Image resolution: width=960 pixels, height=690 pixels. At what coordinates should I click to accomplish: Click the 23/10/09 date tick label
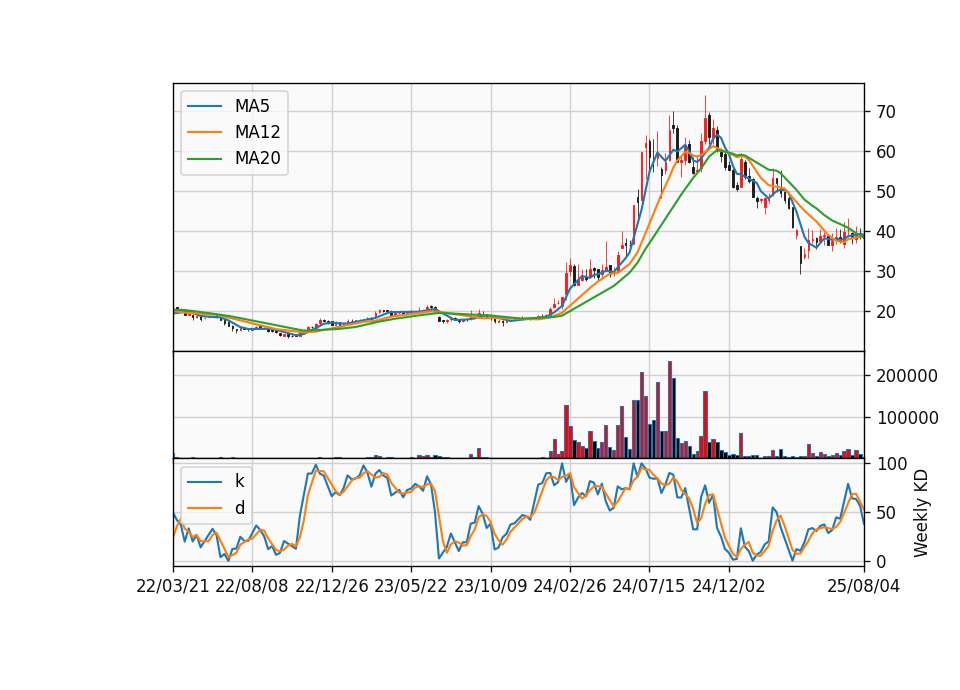pos(490,586)
